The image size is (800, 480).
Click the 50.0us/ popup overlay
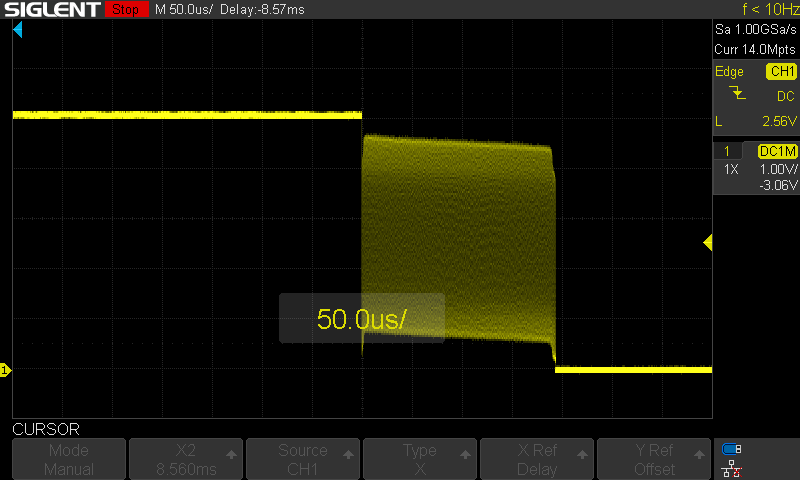(362, 318)
